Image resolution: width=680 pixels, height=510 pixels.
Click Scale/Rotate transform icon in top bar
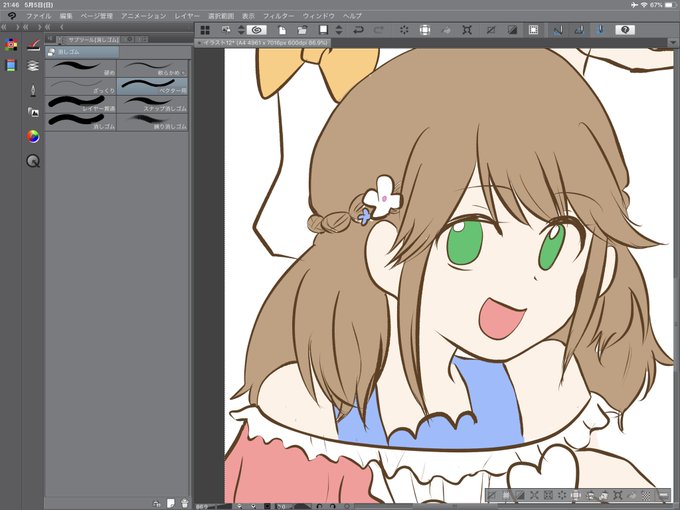coord(467,30)
